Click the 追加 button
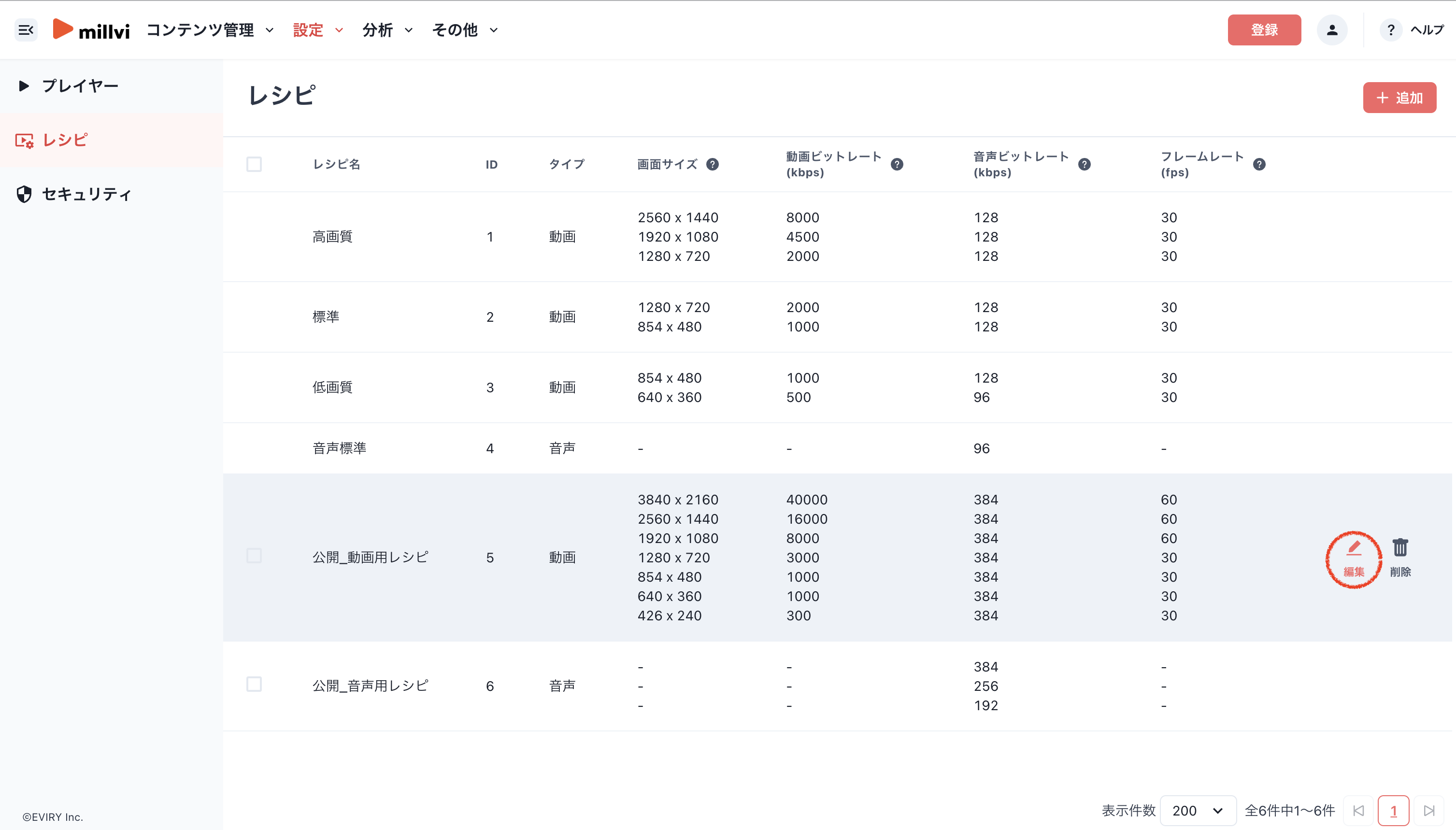Screen dimensions: 1456x830 coord(1399,98)
